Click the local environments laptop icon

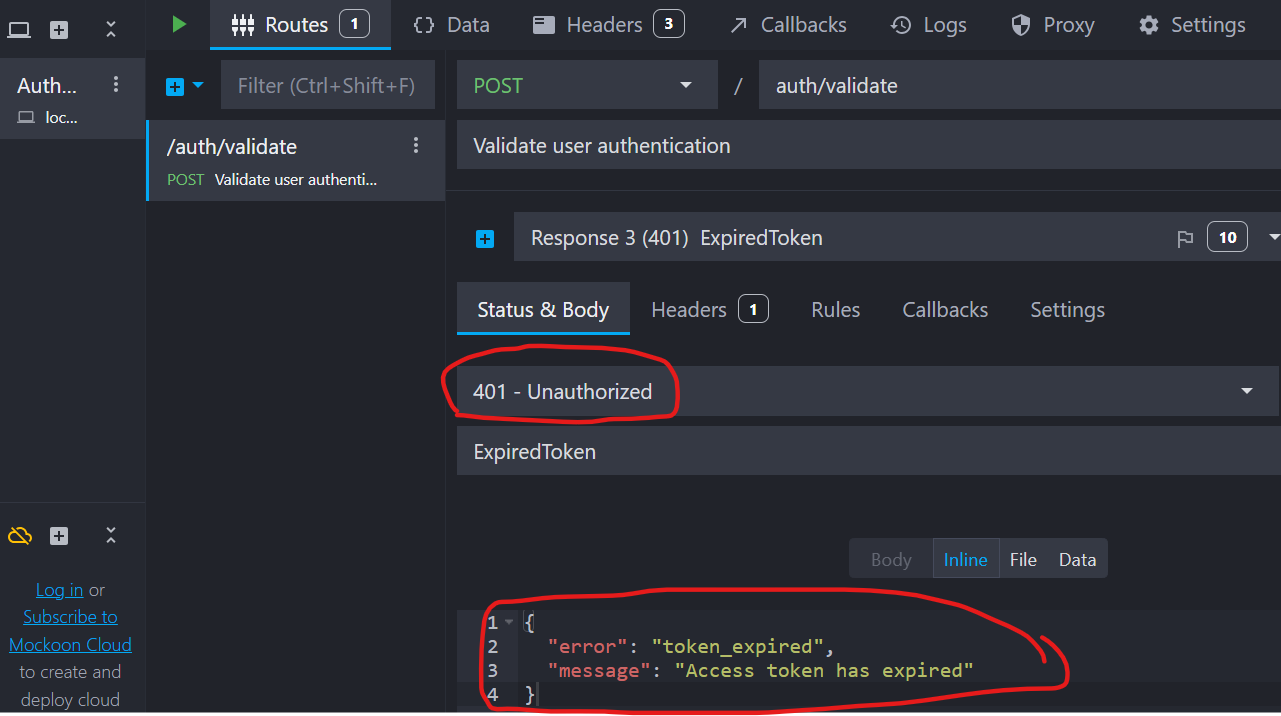tap(19, 30)
